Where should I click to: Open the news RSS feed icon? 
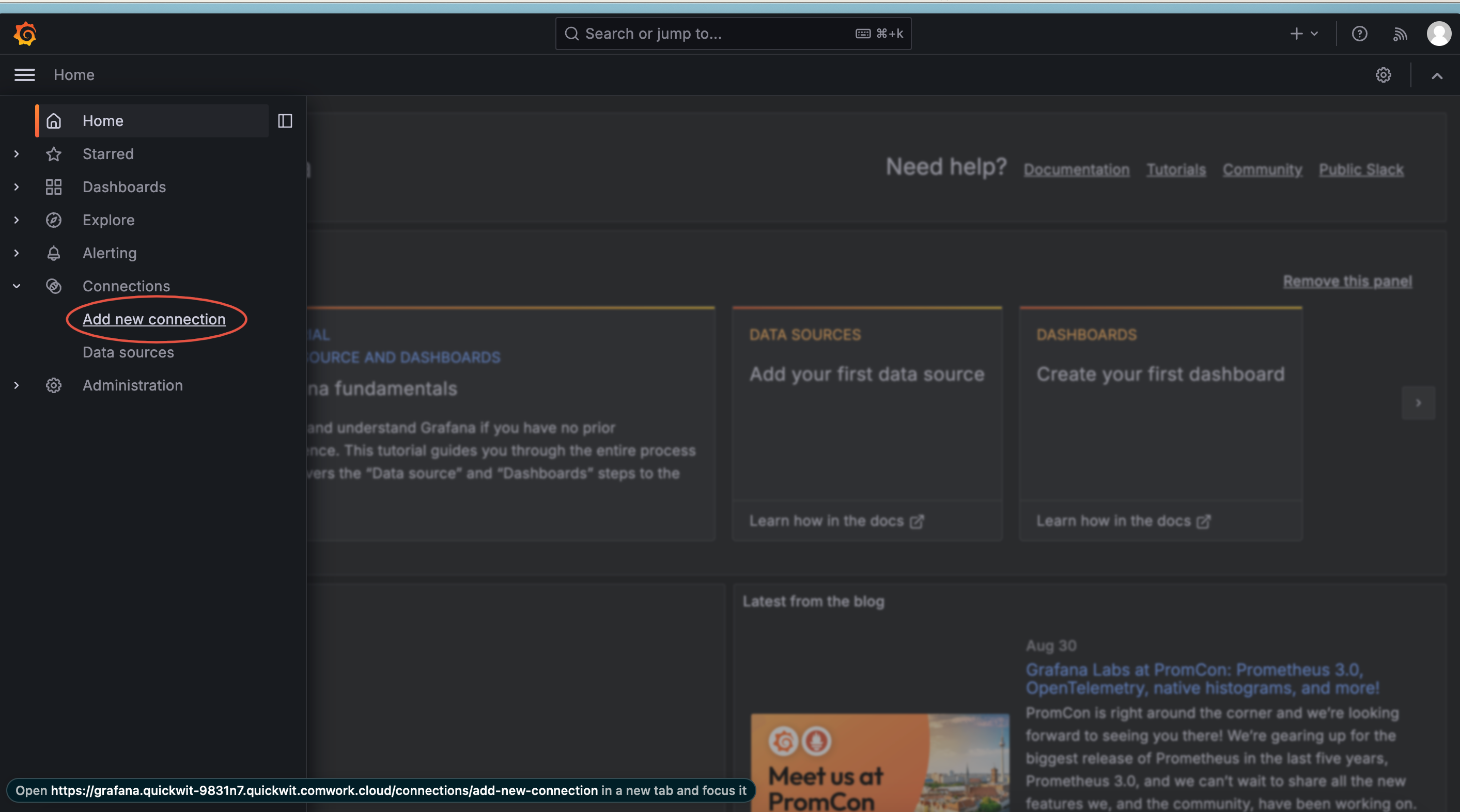1400,34
